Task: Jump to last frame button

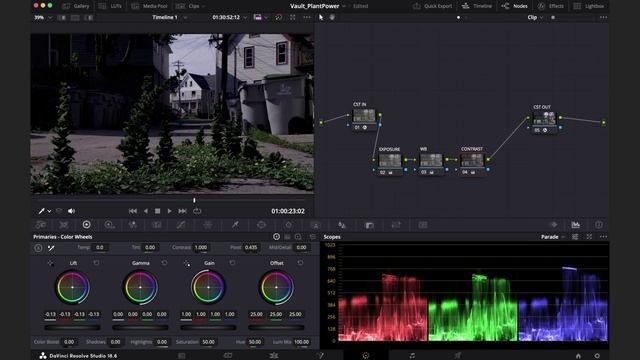Action: click(x=182, y=211)
